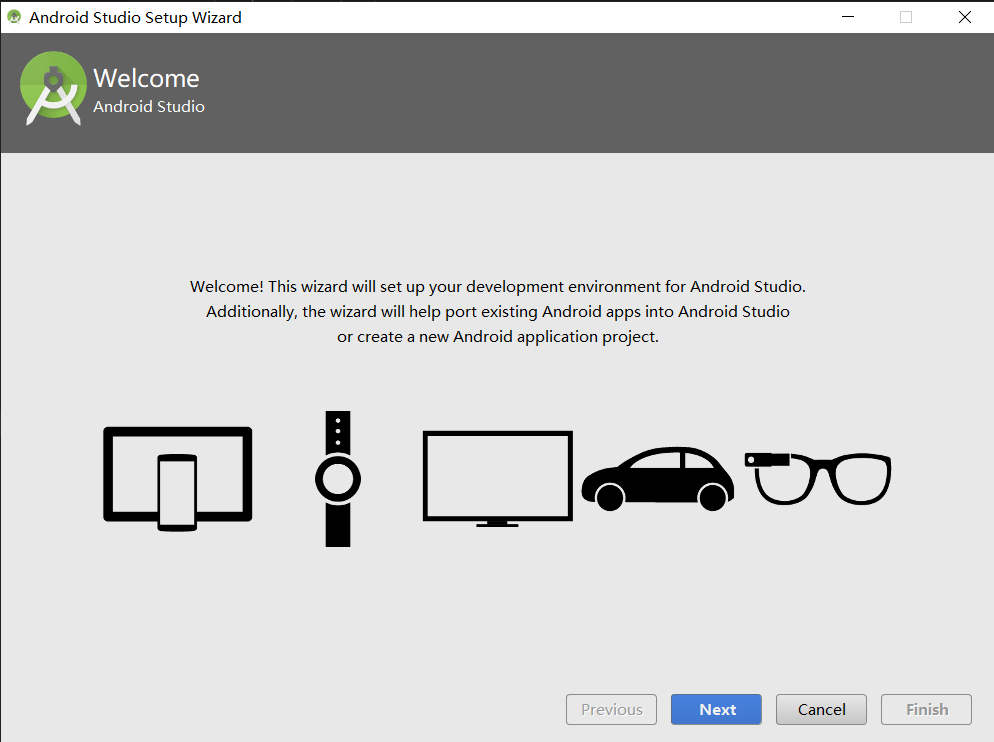Click the small title bar Android icon
994x742 pixels.
(x=14, y=17)
